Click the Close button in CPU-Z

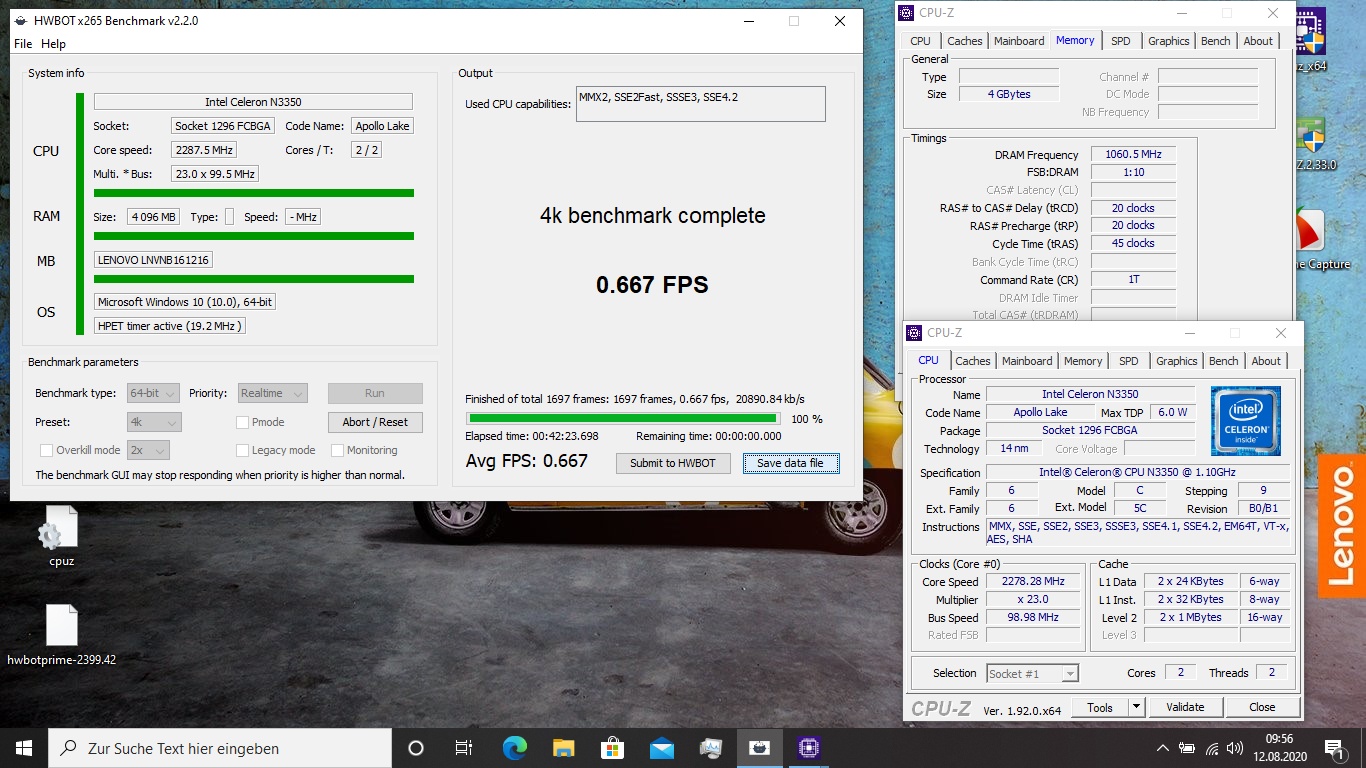[1262, 707]
